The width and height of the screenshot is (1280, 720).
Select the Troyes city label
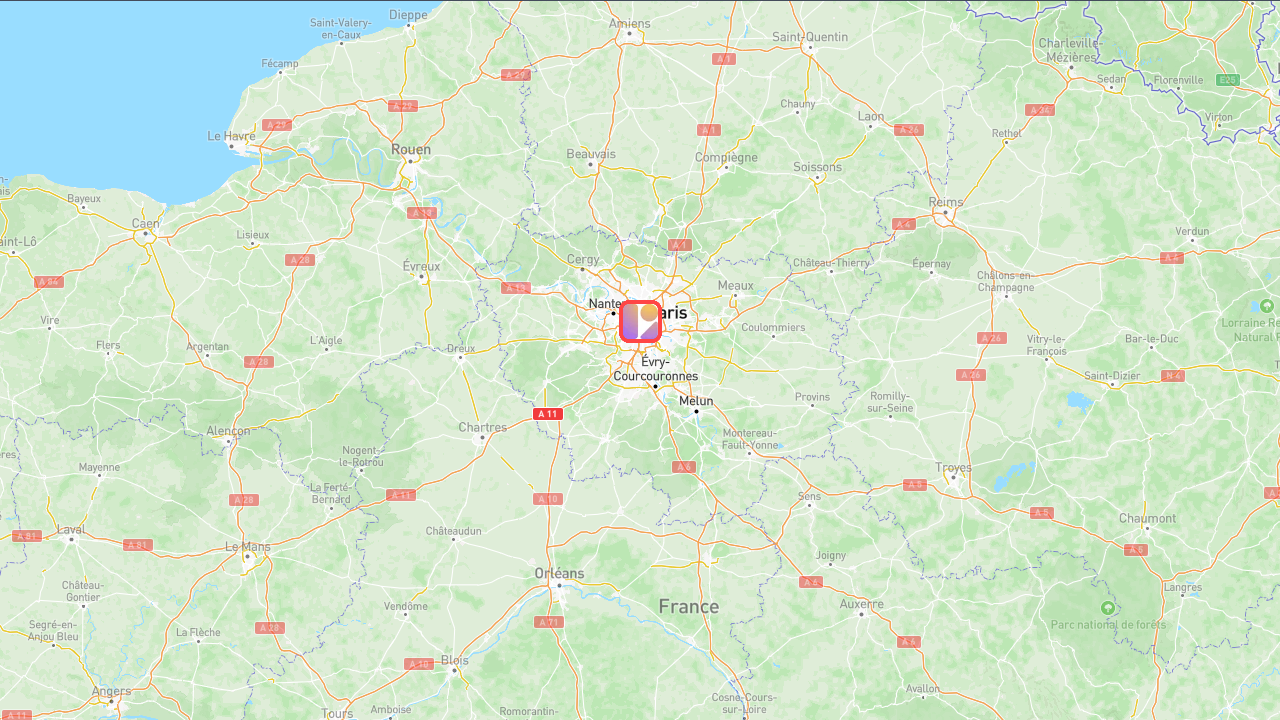[x=953, y=468]
